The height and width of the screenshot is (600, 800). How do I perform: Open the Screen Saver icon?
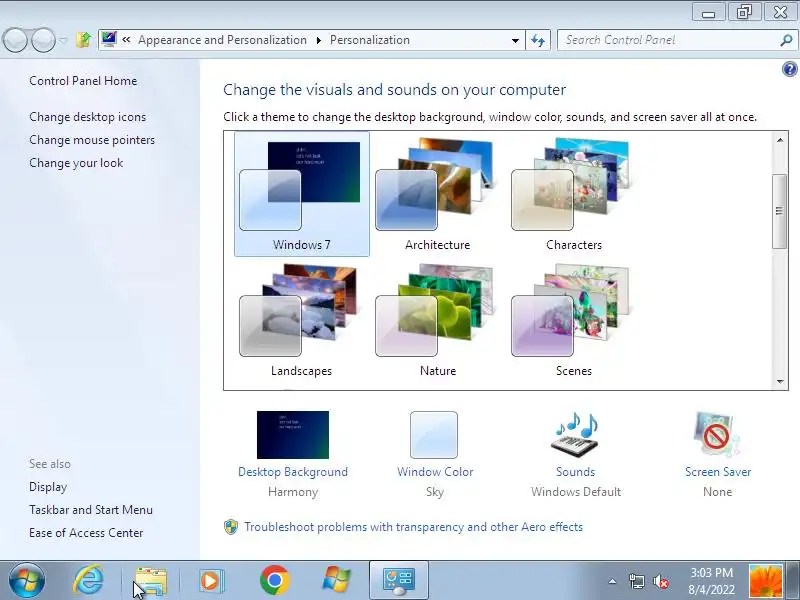pyautogui.click(x=716, y=435)
